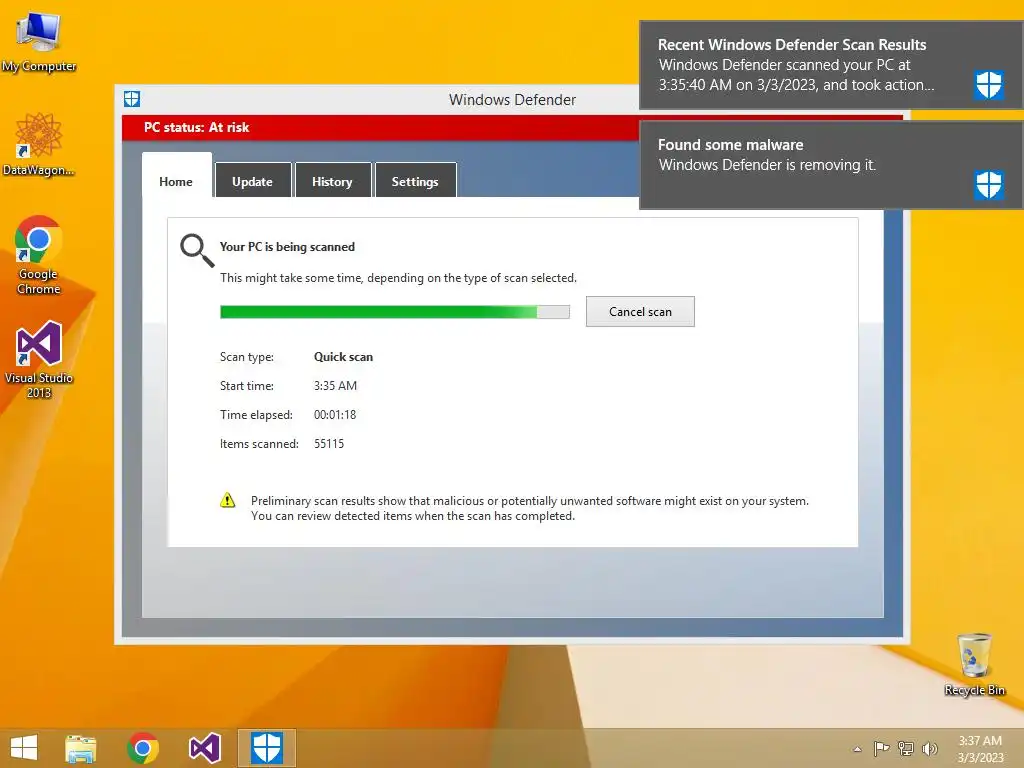
Task: Click the magnifier scan icon
Action: tap(197, 251)
